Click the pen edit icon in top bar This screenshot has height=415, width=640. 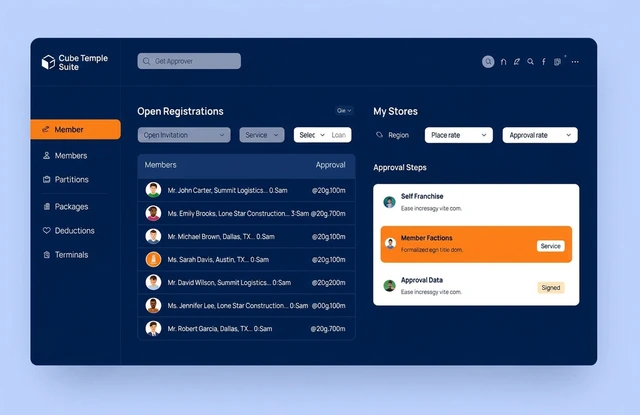click(517, 62)
